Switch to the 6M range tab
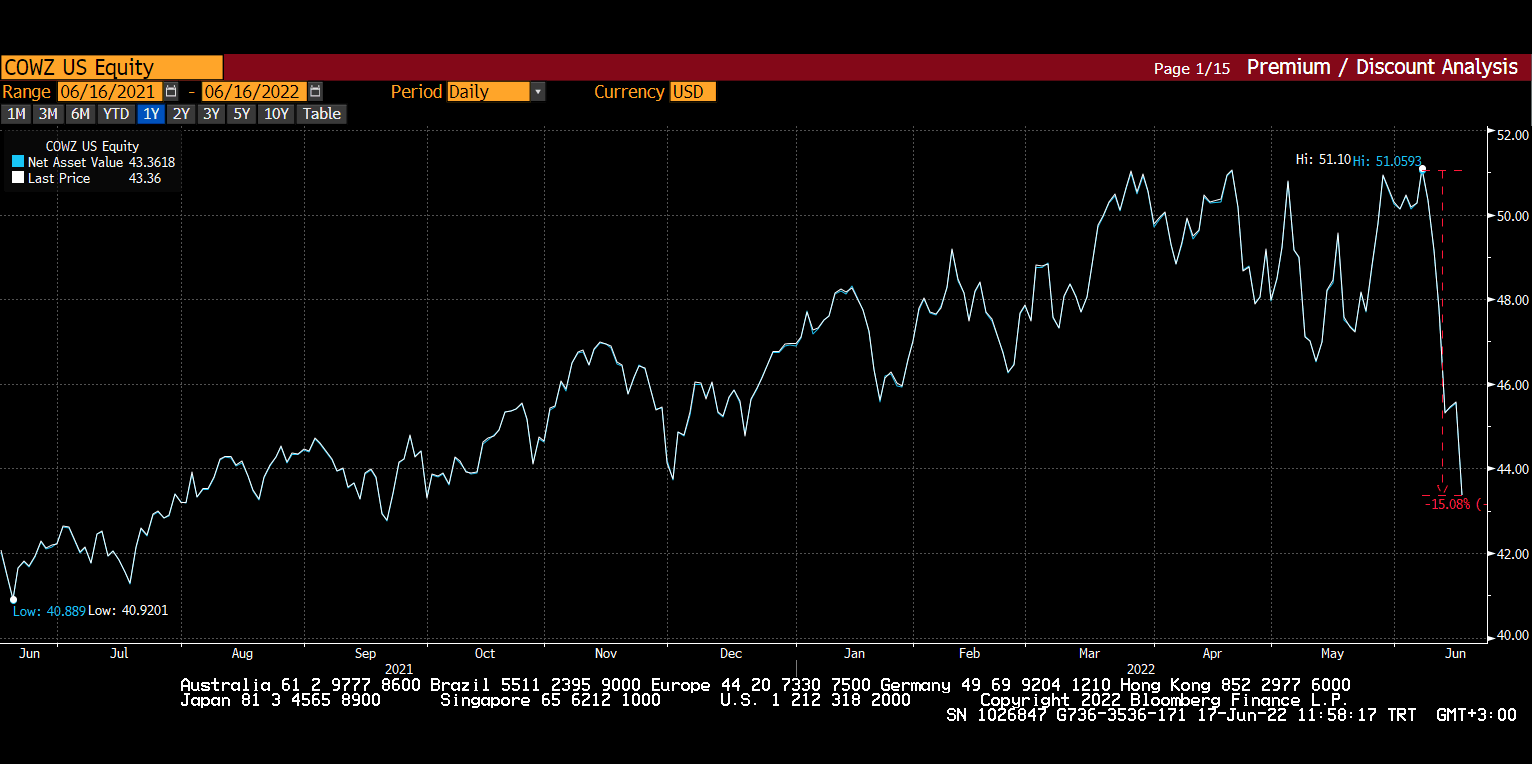 coord(81,114)
